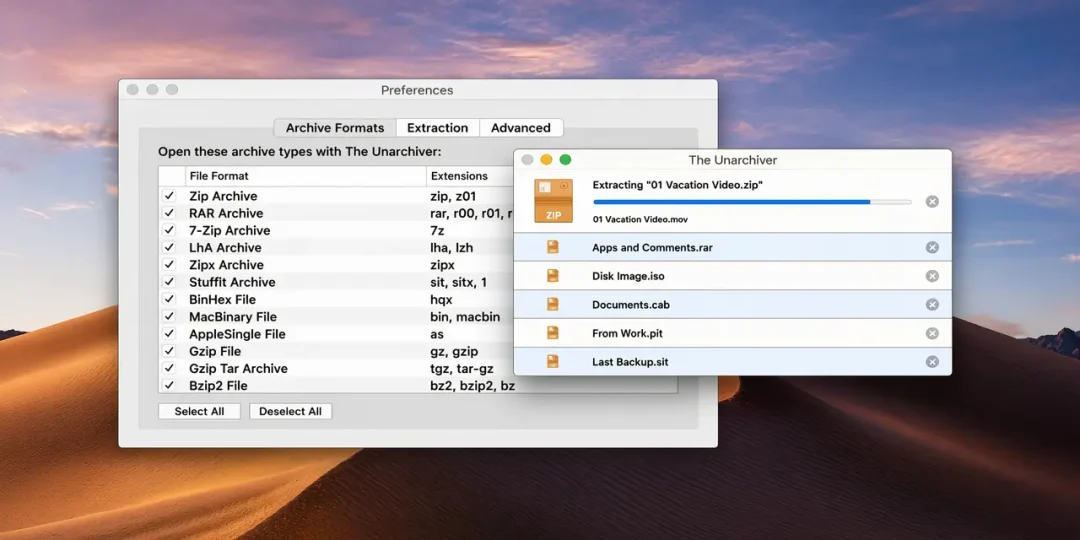The width and height of the screenshot is (1080, 540).
Task: Switch to the Extraction tab
Action: [x=437, y=127]
